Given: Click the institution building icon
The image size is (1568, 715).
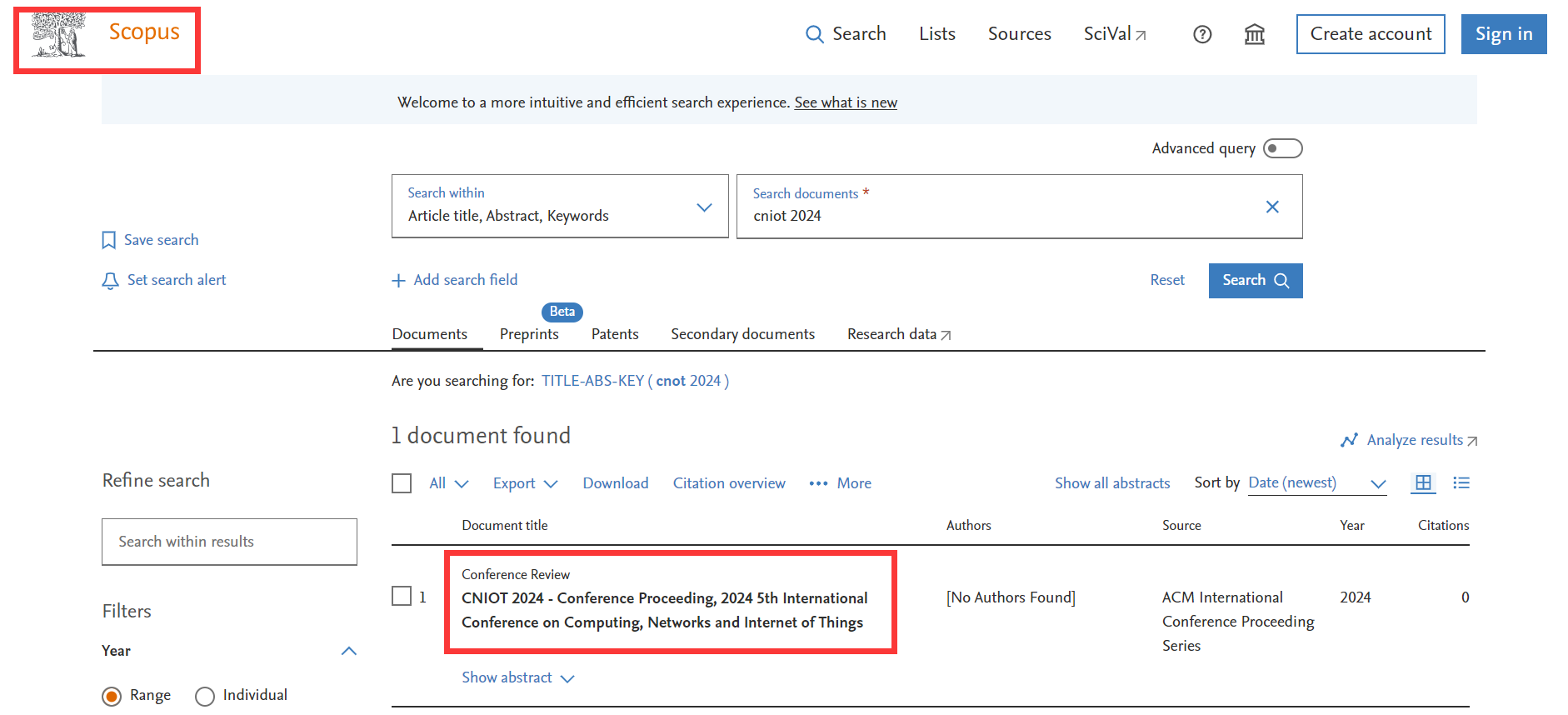Looking at the screenshot, I should 1254,34.
